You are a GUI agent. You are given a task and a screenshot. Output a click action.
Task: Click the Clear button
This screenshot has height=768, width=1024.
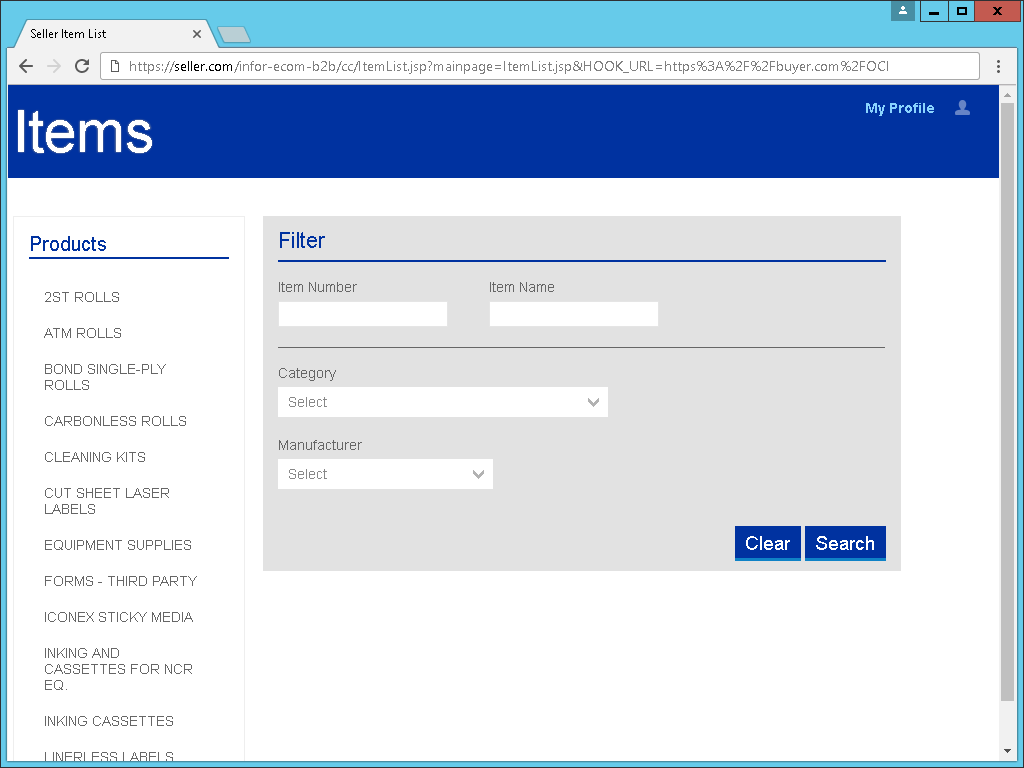pyautogui.click(x=767, y=543)
